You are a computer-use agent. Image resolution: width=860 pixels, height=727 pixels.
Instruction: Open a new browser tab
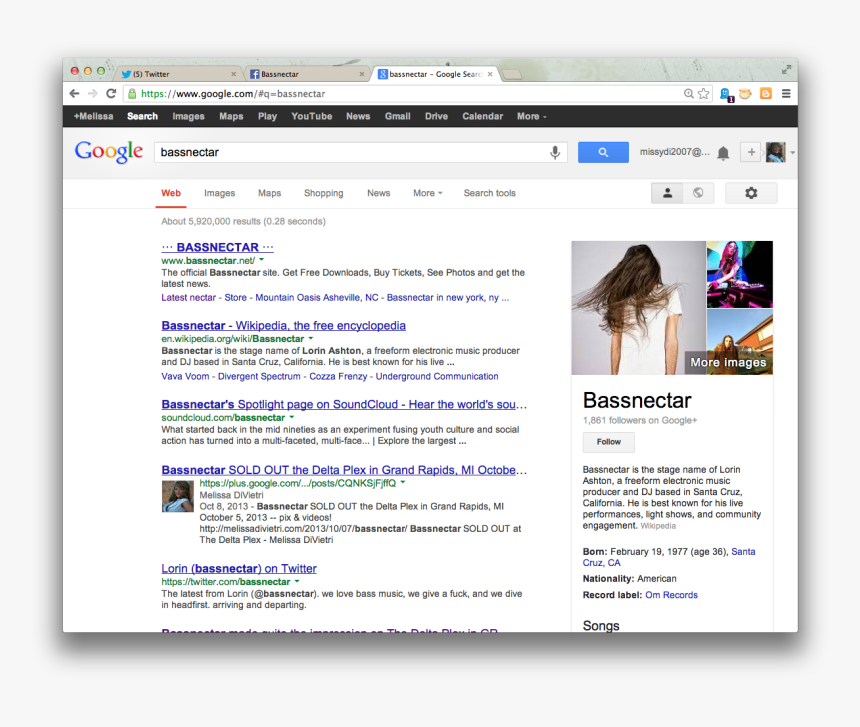click(x=512, y=75)
